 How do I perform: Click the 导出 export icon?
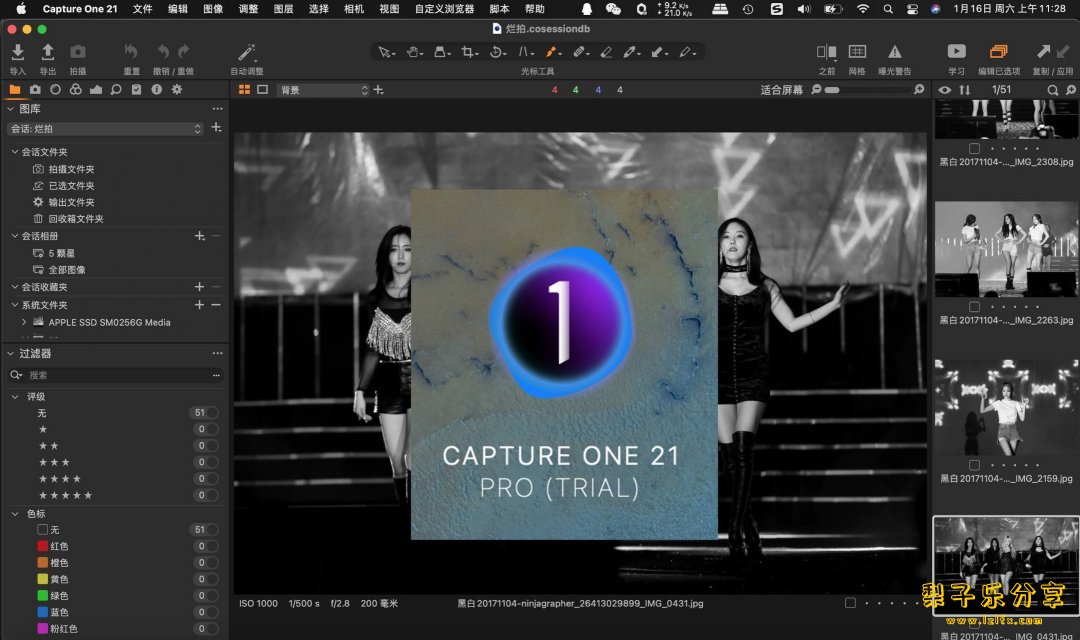[x=48, y=52]
